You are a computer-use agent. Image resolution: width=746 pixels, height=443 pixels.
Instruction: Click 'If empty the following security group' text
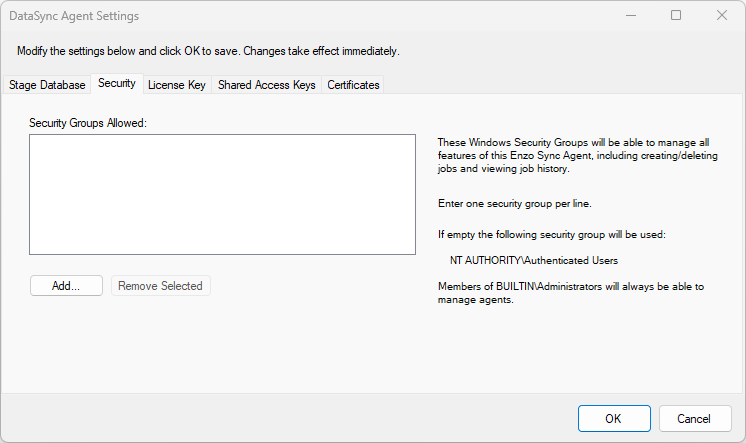(x=552, y=234)
